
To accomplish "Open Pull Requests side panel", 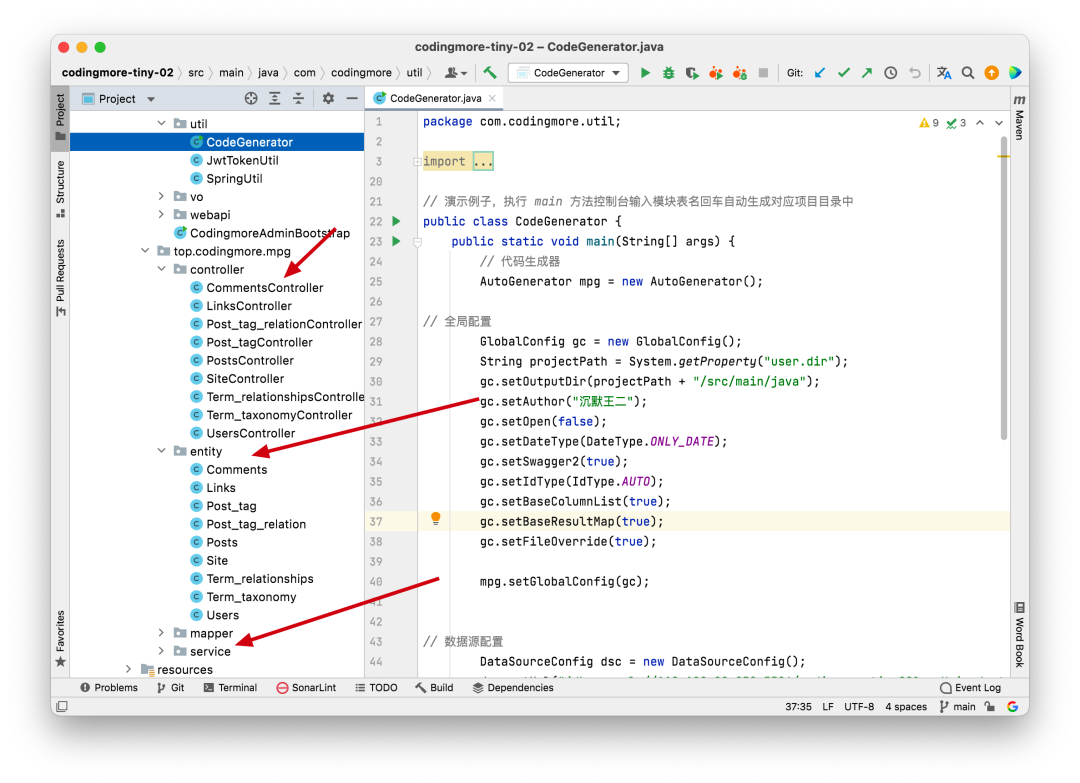I will coord(61,278).
